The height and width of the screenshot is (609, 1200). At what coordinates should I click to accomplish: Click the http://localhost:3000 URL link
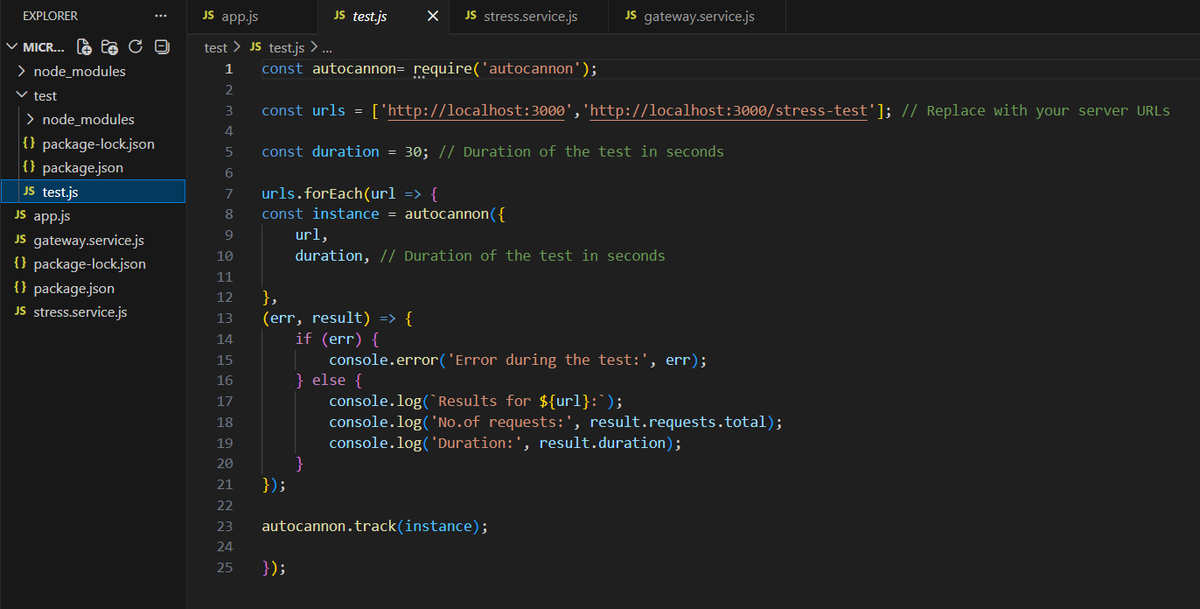[476, 111]
